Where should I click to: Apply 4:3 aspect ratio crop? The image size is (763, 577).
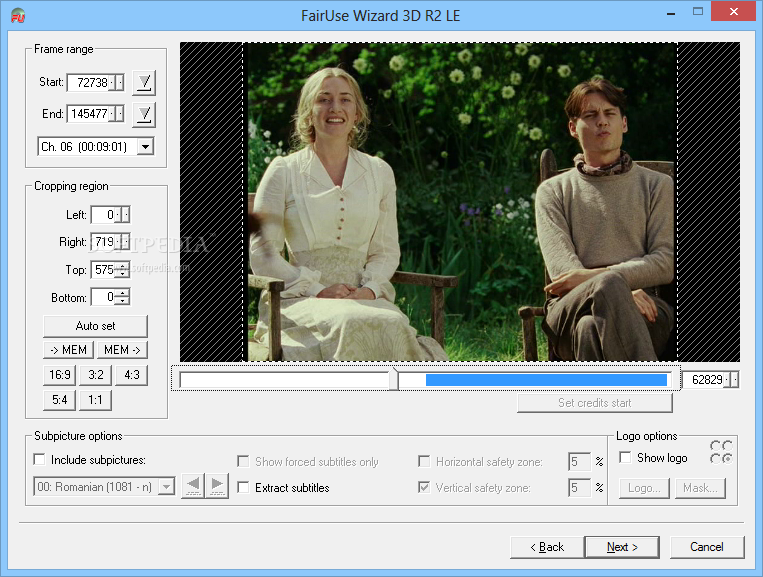(x=131, y=375)
